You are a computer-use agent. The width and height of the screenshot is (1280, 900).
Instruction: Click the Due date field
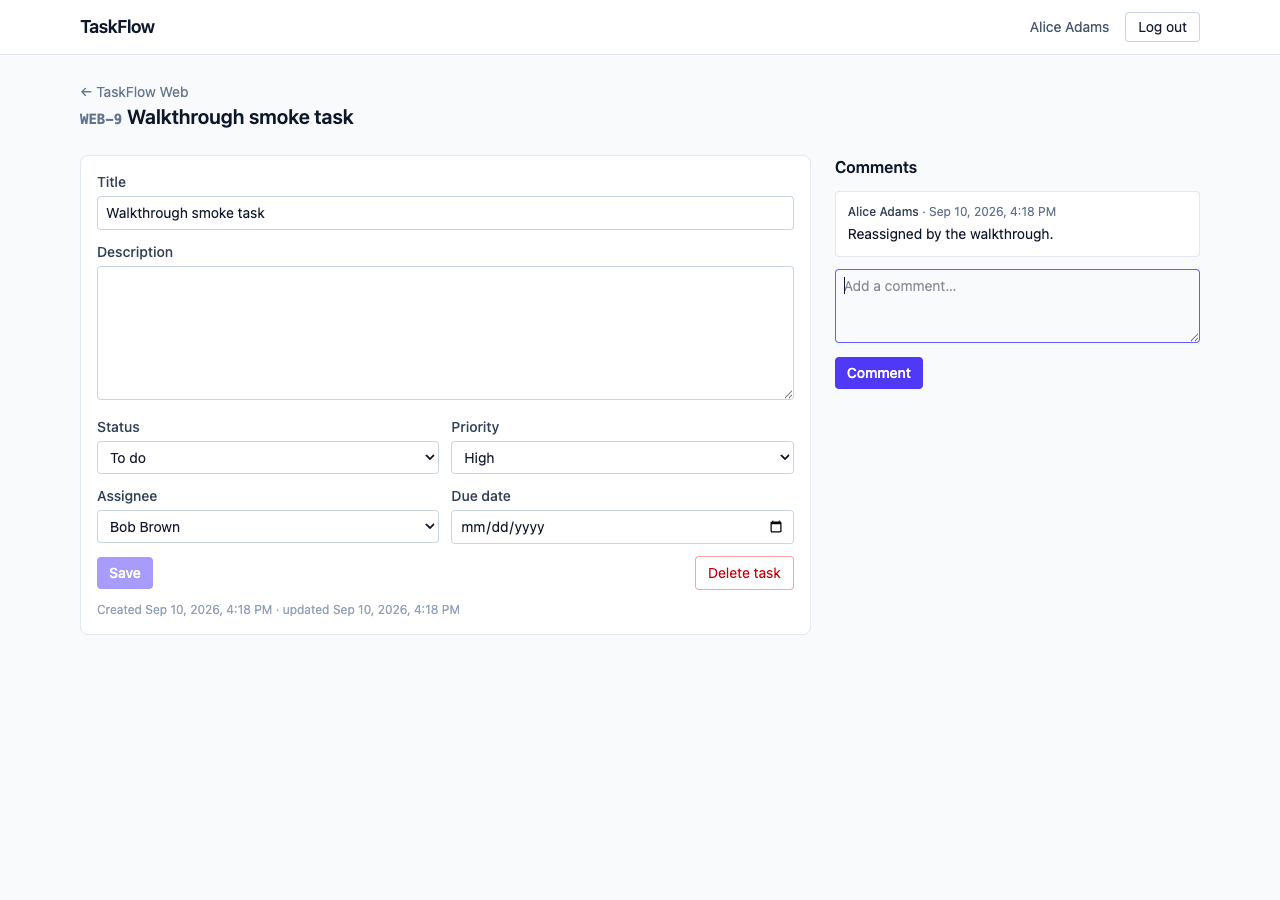coord(622,527)
